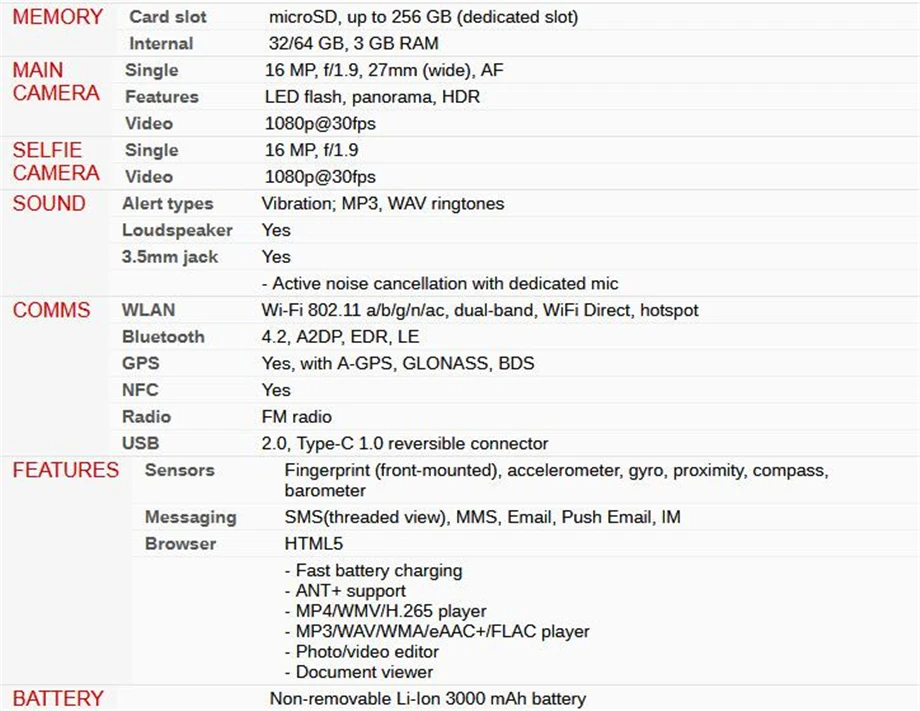Click the NFC spec label
920x711 pixels.
pos(140,390)
